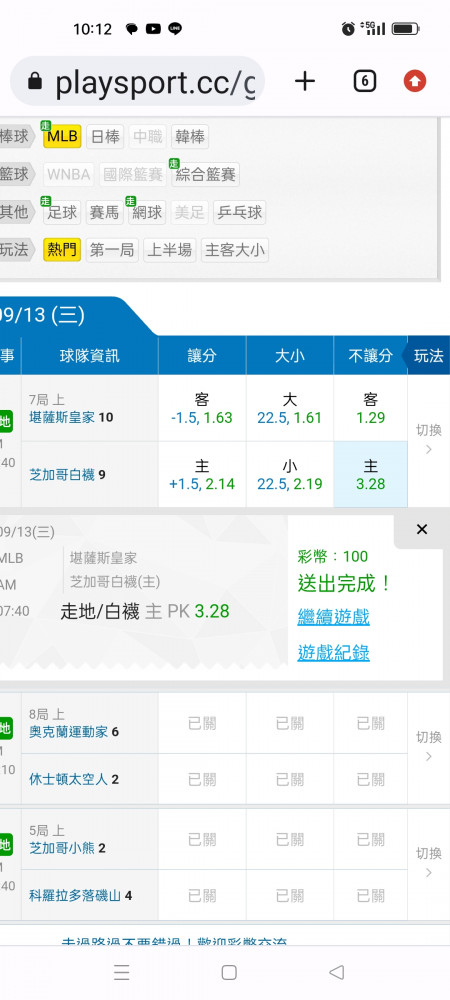The width and height of the screenshot is (450, 1000).
Task: Pick 主 +1.5, 2.14 spread odds
Action: point(202,475)
